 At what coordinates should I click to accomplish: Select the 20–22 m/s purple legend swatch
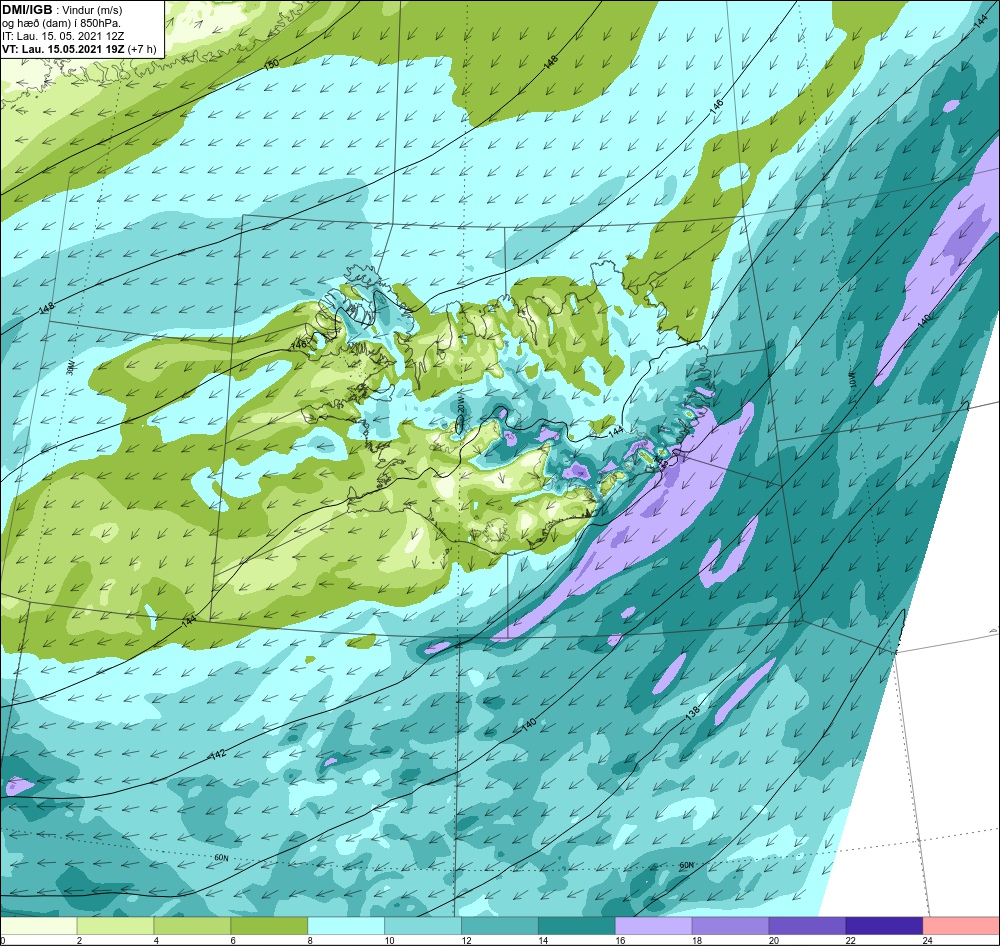click(807, 925)
